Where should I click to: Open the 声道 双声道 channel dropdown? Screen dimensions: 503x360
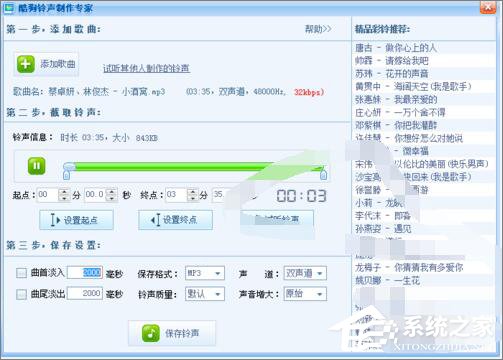[x=305, y=273]
